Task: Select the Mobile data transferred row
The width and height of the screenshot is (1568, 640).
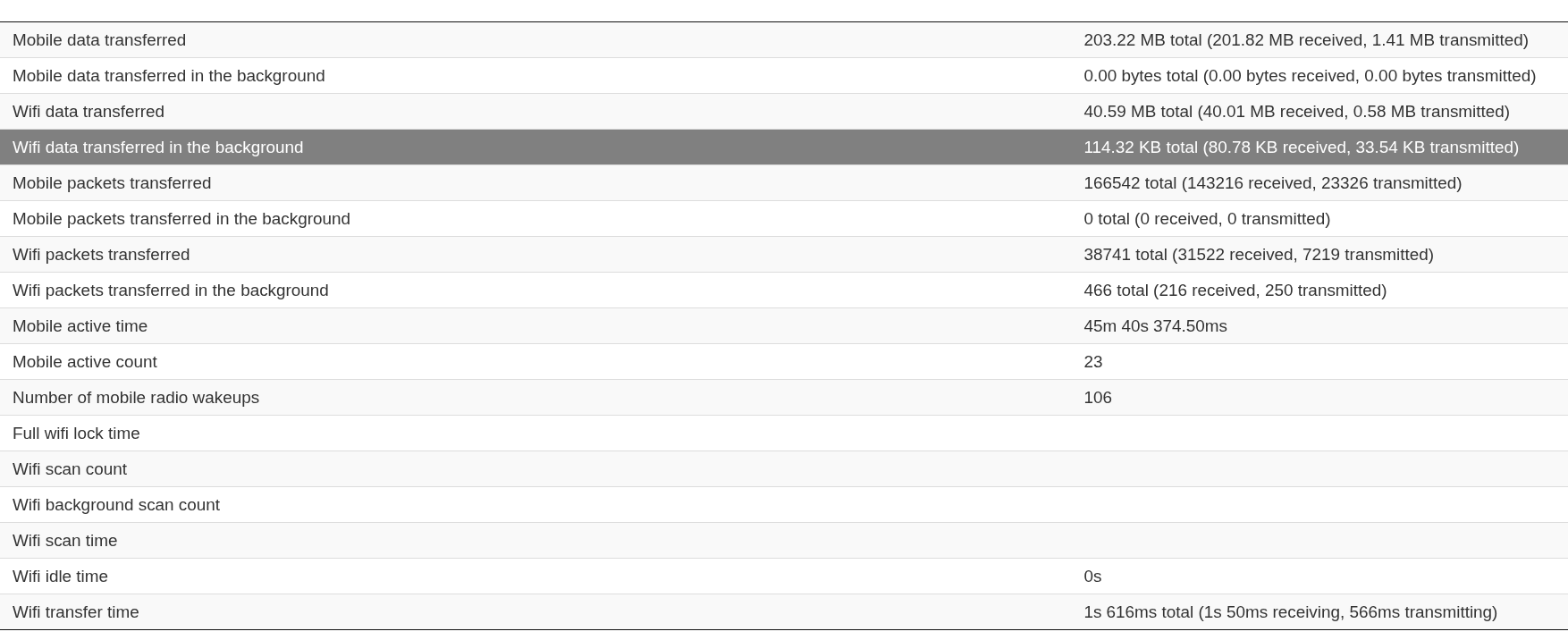Action: tap(99, 40)
